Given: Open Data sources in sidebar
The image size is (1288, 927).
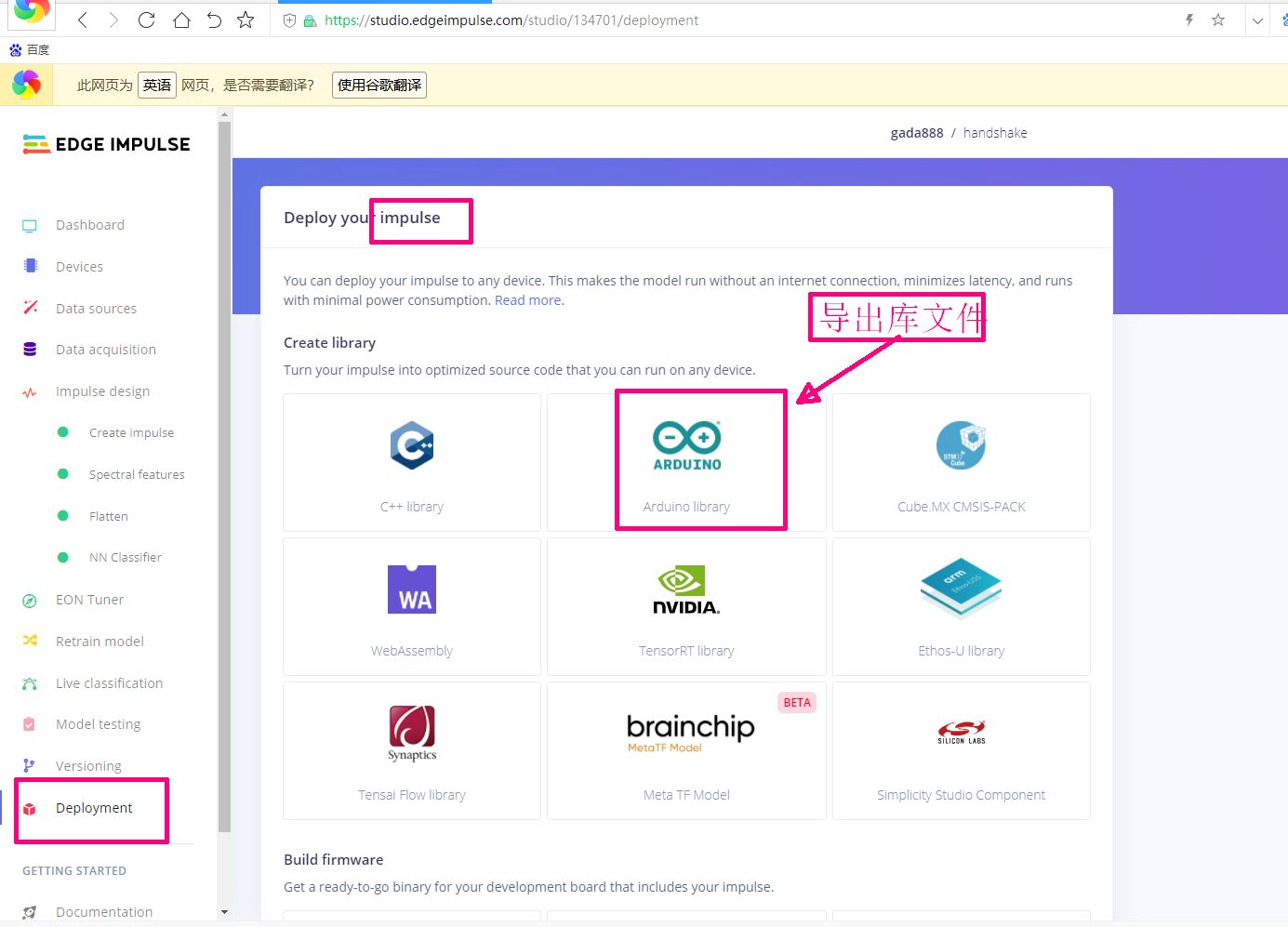Looking at the screenshot, I should [x=96, y=309].
